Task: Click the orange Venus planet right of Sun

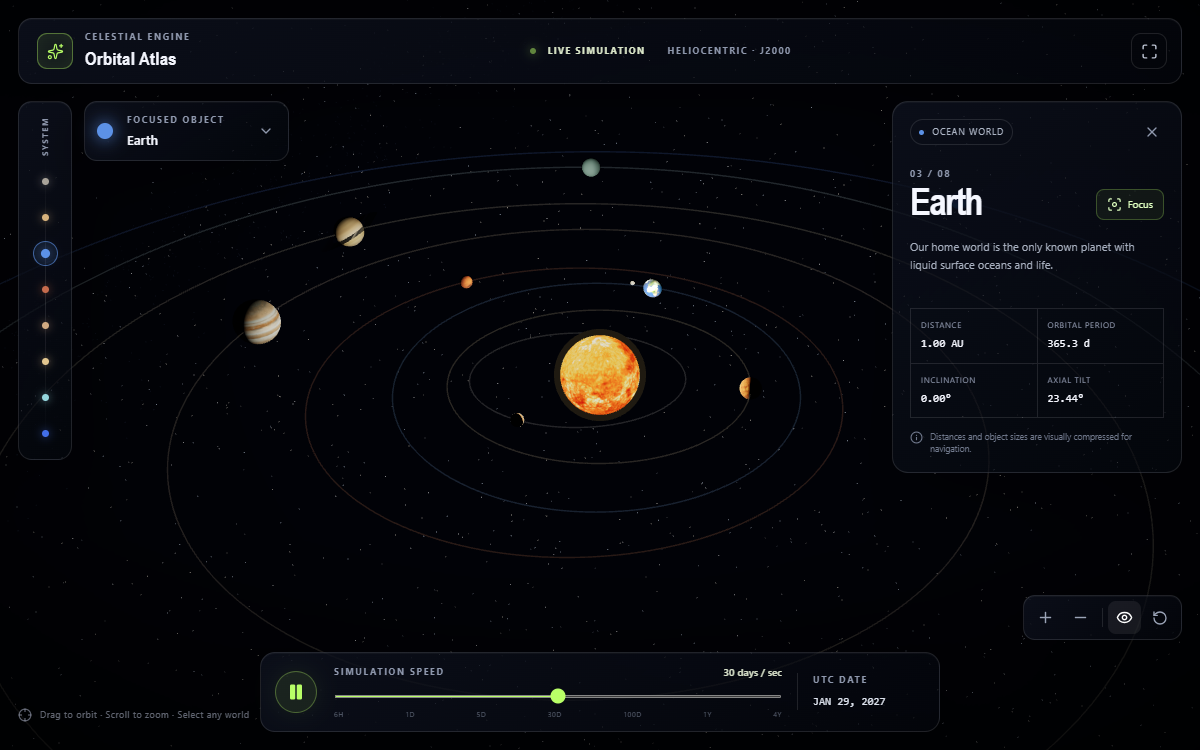Action: (x=745, y=388)
